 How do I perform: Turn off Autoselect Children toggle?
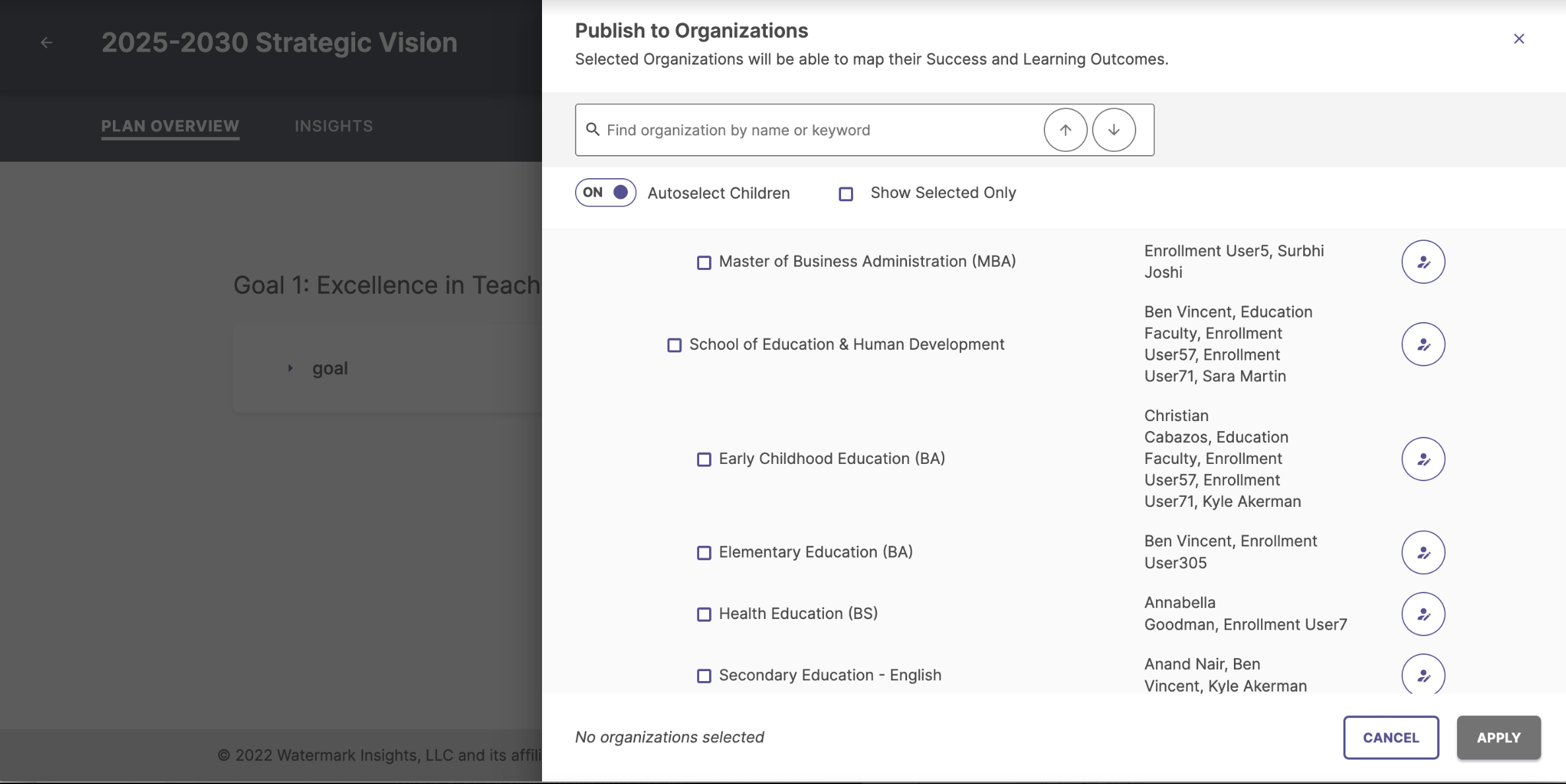[x=605, y=193]
